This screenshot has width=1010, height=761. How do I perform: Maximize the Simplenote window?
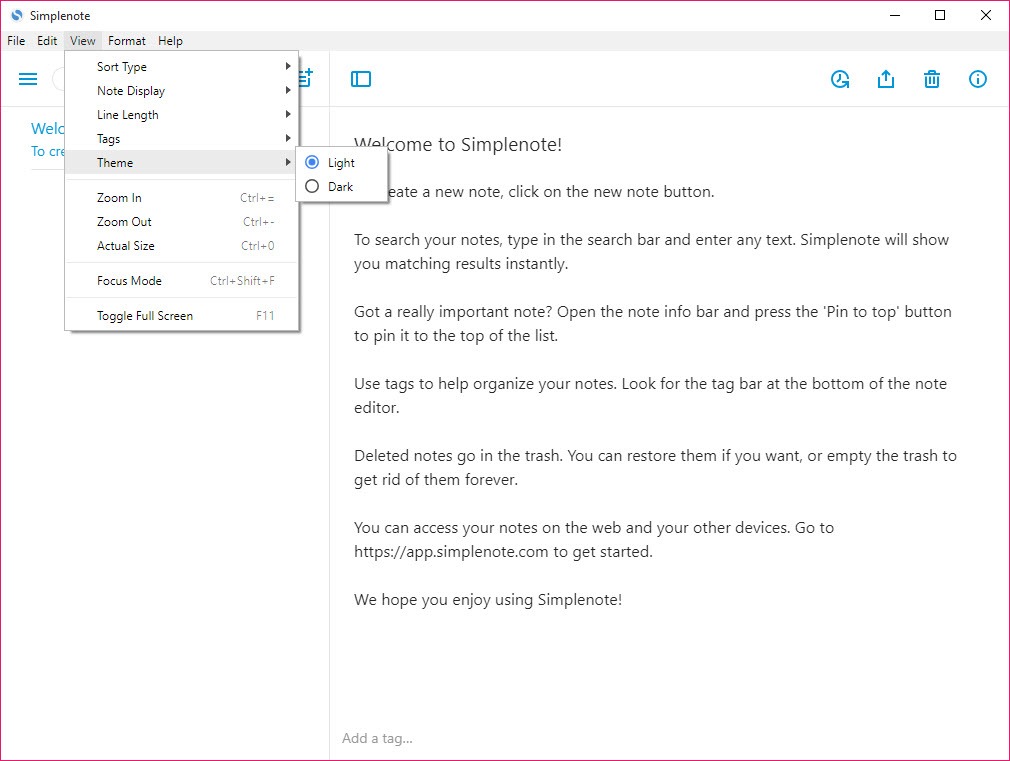tap(940, 15)
